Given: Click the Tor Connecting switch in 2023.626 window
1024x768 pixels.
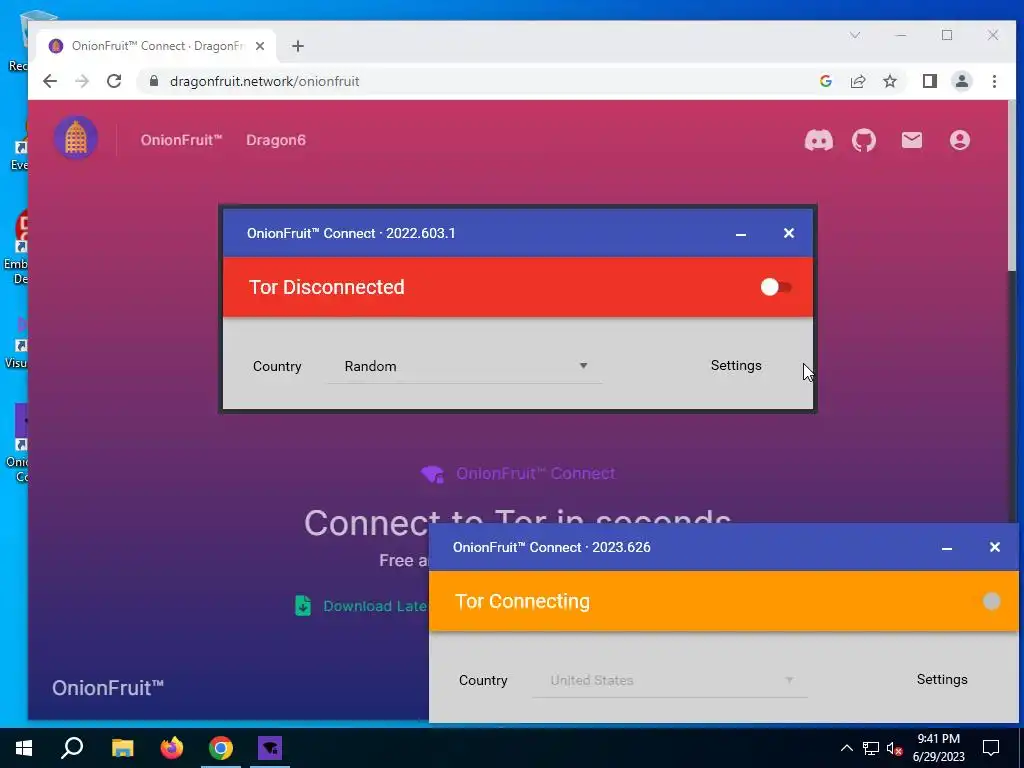Looking at the screenshot, I should (991, 601).
